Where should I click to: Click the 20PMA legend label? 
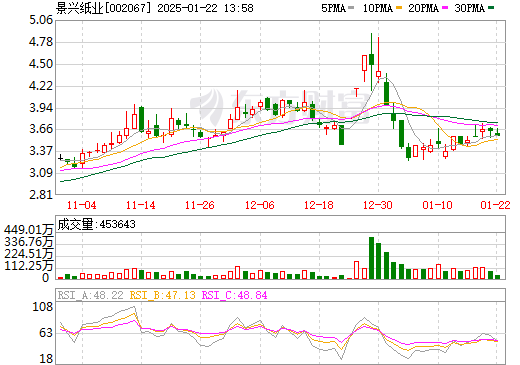(423, 8)
